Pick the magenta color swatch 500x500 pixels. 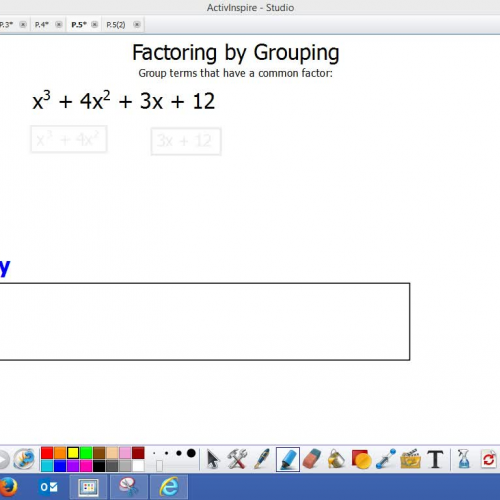pyautogui.click(x=86, y=466)
